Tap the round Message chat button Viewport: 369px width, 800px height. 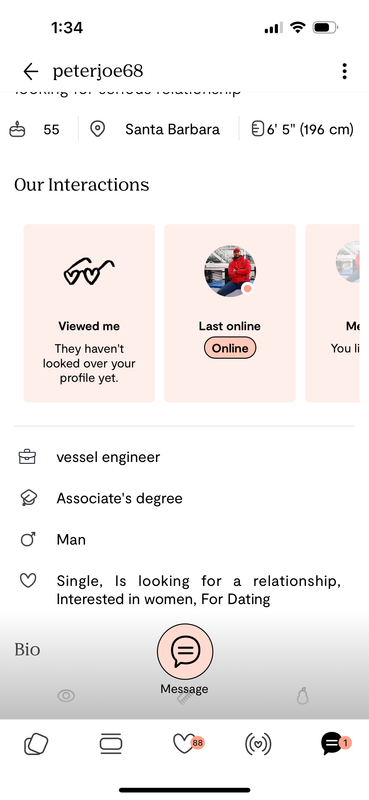pos(185,652)
